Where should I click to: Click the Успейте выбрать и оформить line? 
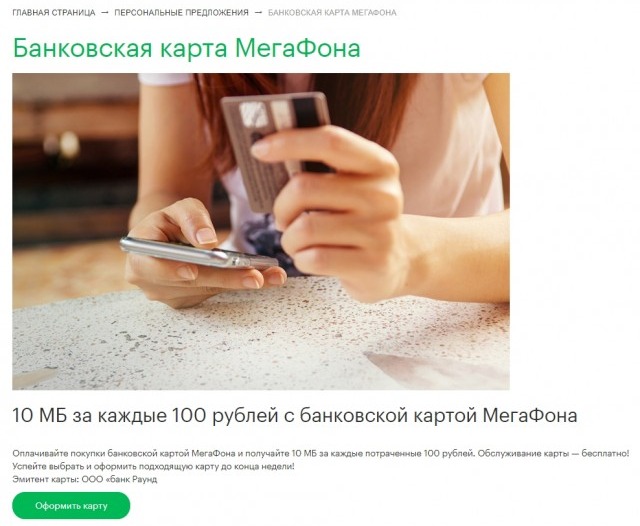(x=153, y=466)
